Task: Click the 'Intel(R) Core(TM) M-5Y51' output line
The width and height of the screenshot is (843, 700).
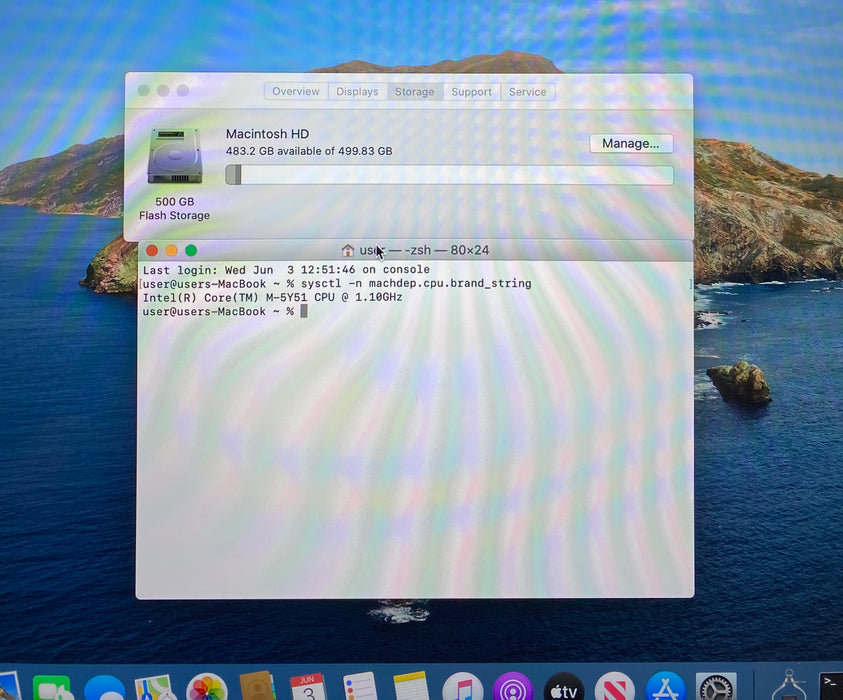Action: point(272,297)
